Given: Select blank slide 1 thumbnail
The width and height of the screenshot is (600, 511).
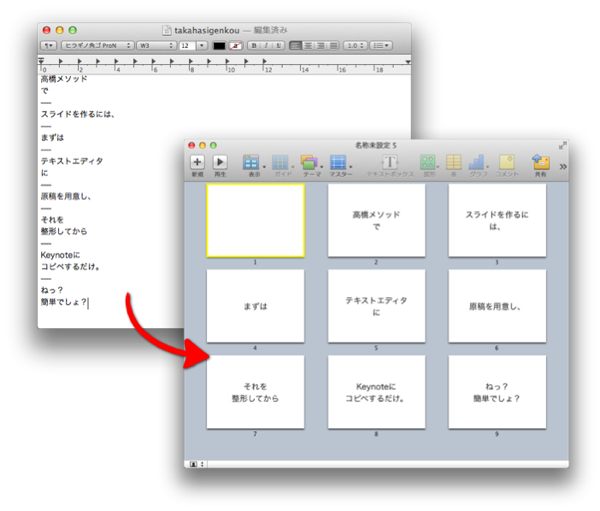Looking at the screenshot, I should click(x=256, y=220).
